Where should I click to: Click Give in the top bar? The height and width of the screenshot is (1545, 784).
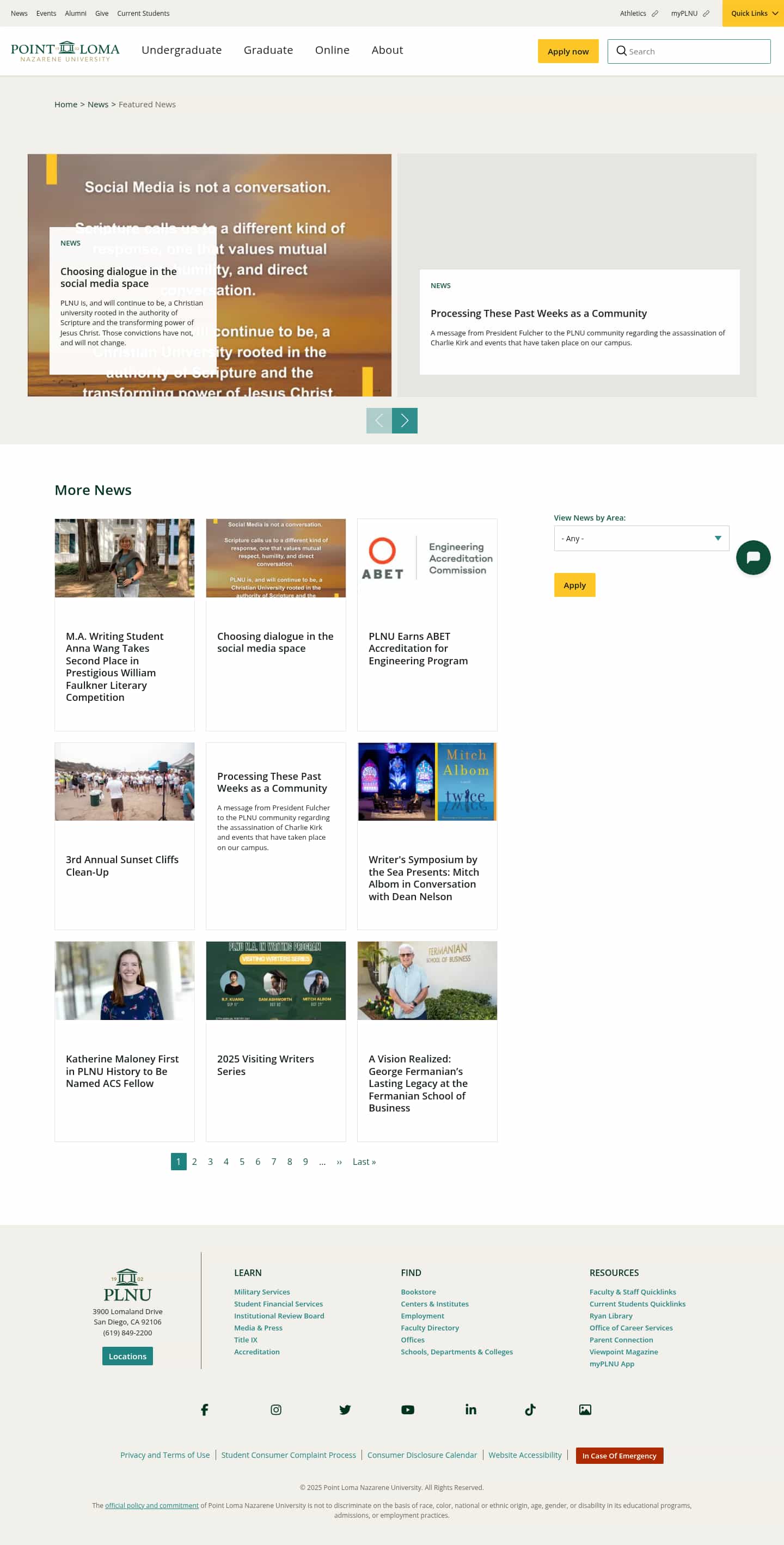pos(102,13)
